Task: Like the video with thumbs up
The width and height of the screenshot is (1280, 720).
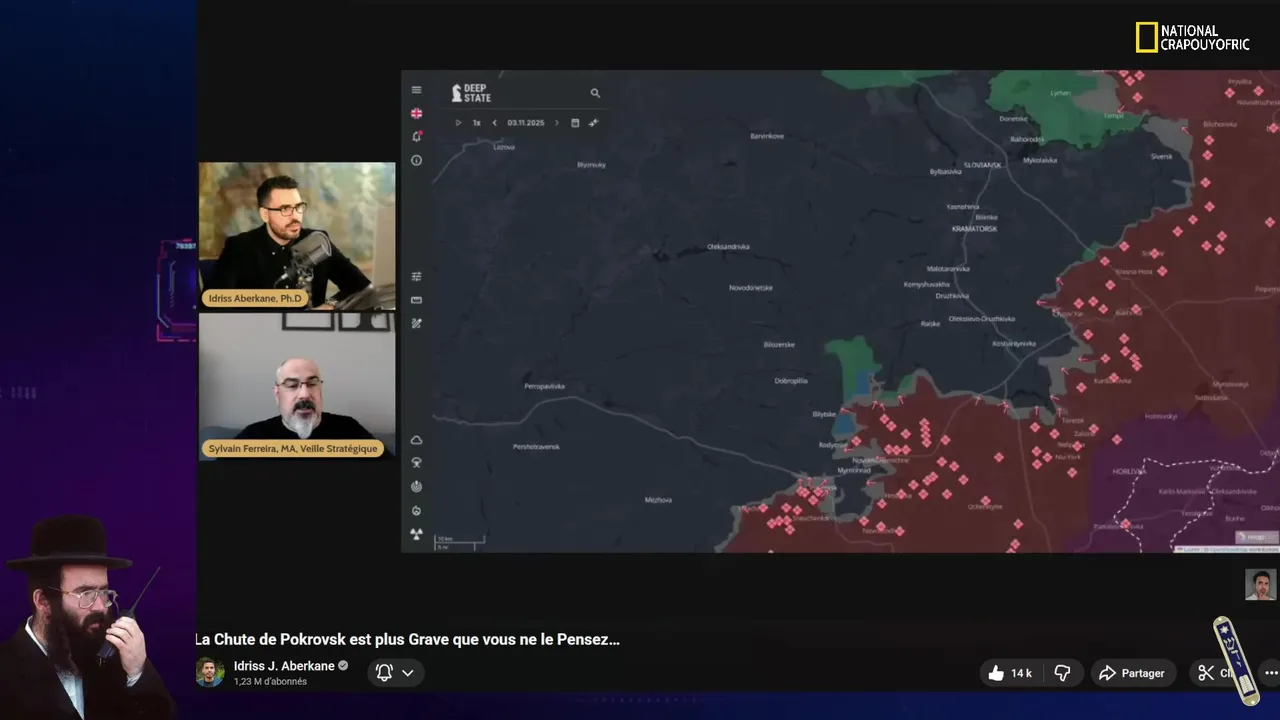Action: click(x=1009, y=673)
